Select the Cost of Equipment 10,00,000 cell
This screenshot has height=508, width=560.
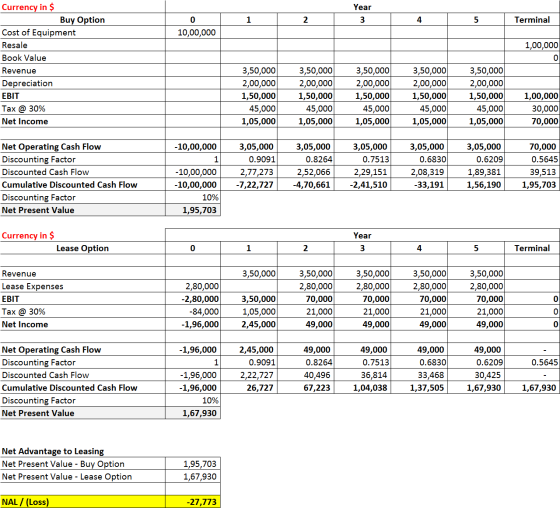[193, 33]
